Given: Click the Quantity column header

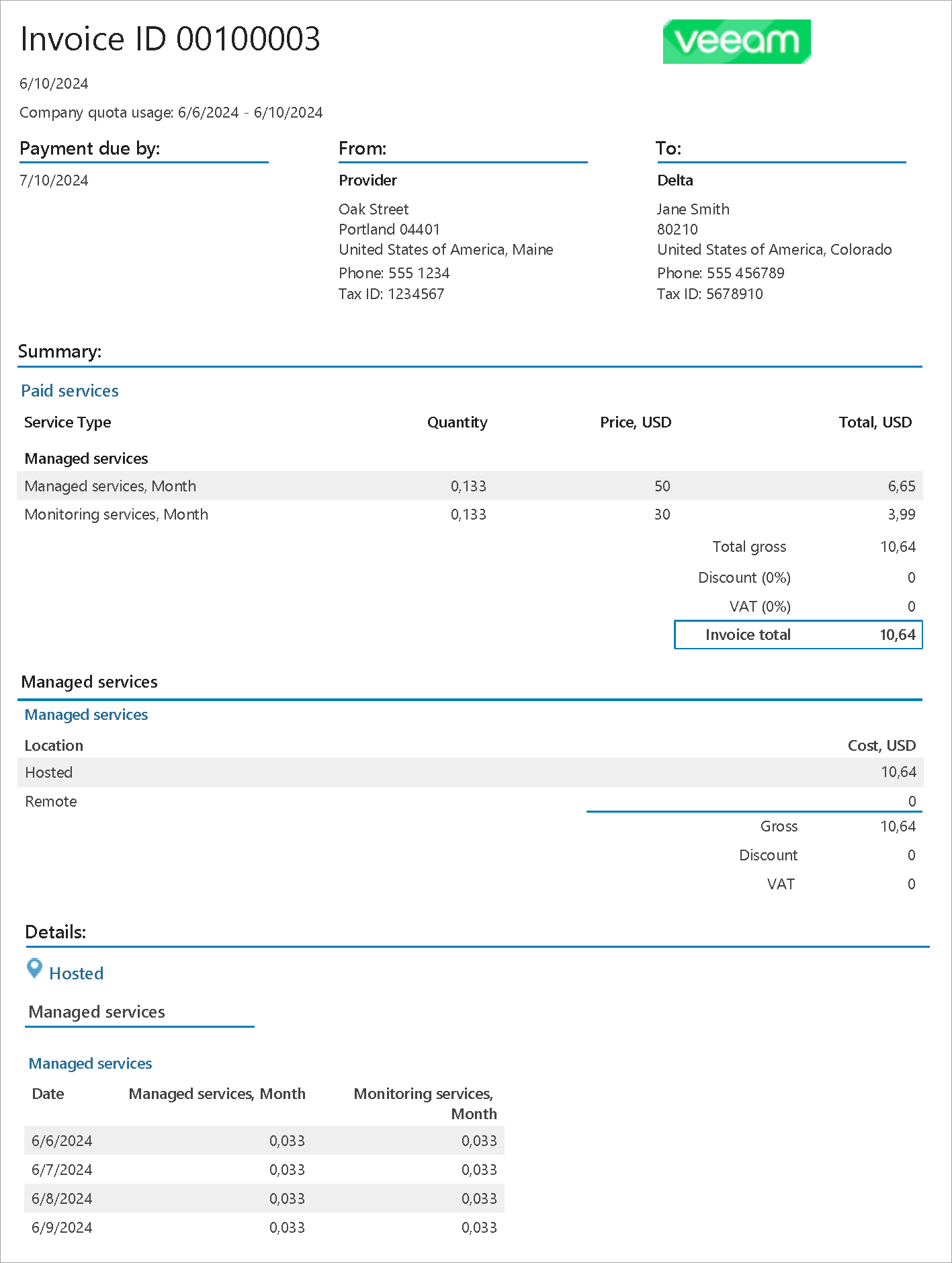Looking at the screenshot, I should coord(457,422).
